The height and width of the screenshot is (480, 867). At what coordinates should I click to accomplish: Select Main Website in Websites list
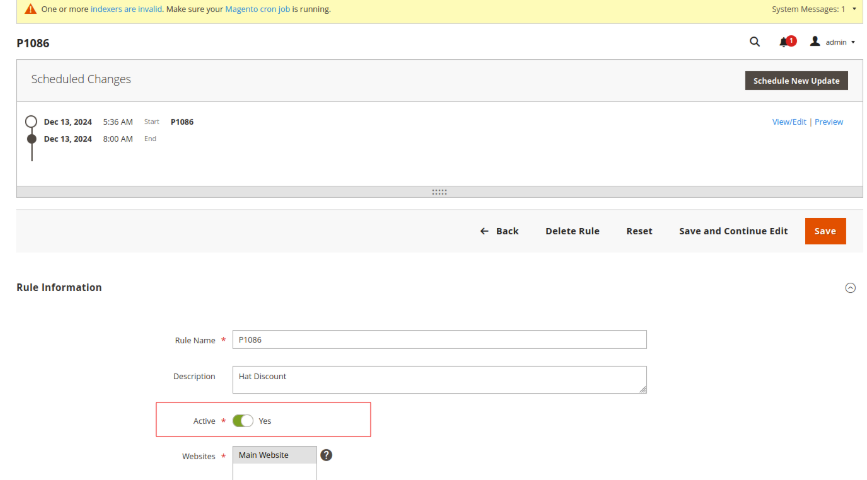[274, 455]
